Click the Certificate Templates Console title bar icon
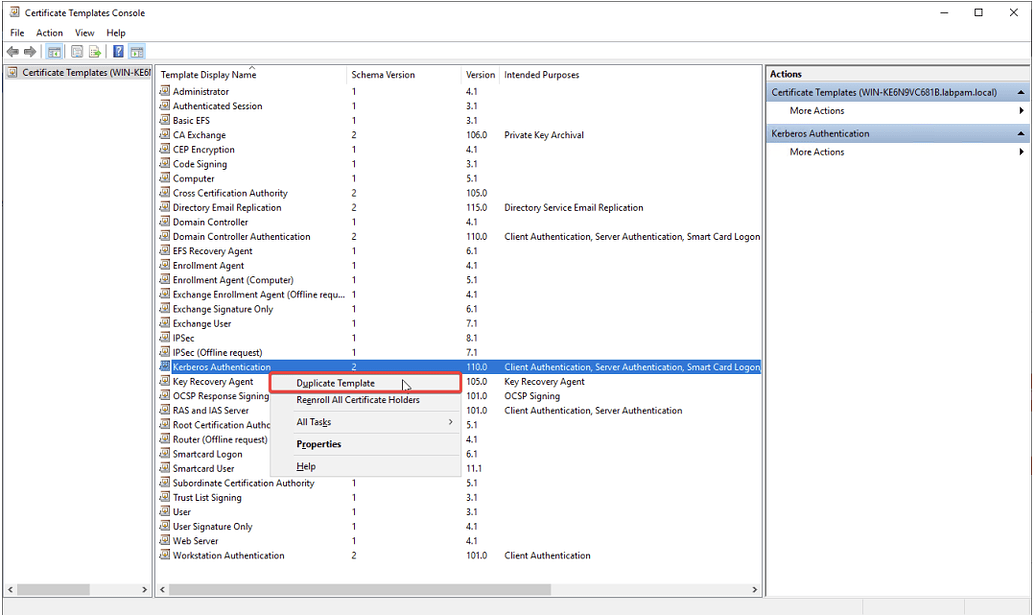This screenshot has width=1035, height=615. pyautogui.click(x=14, y=12)
